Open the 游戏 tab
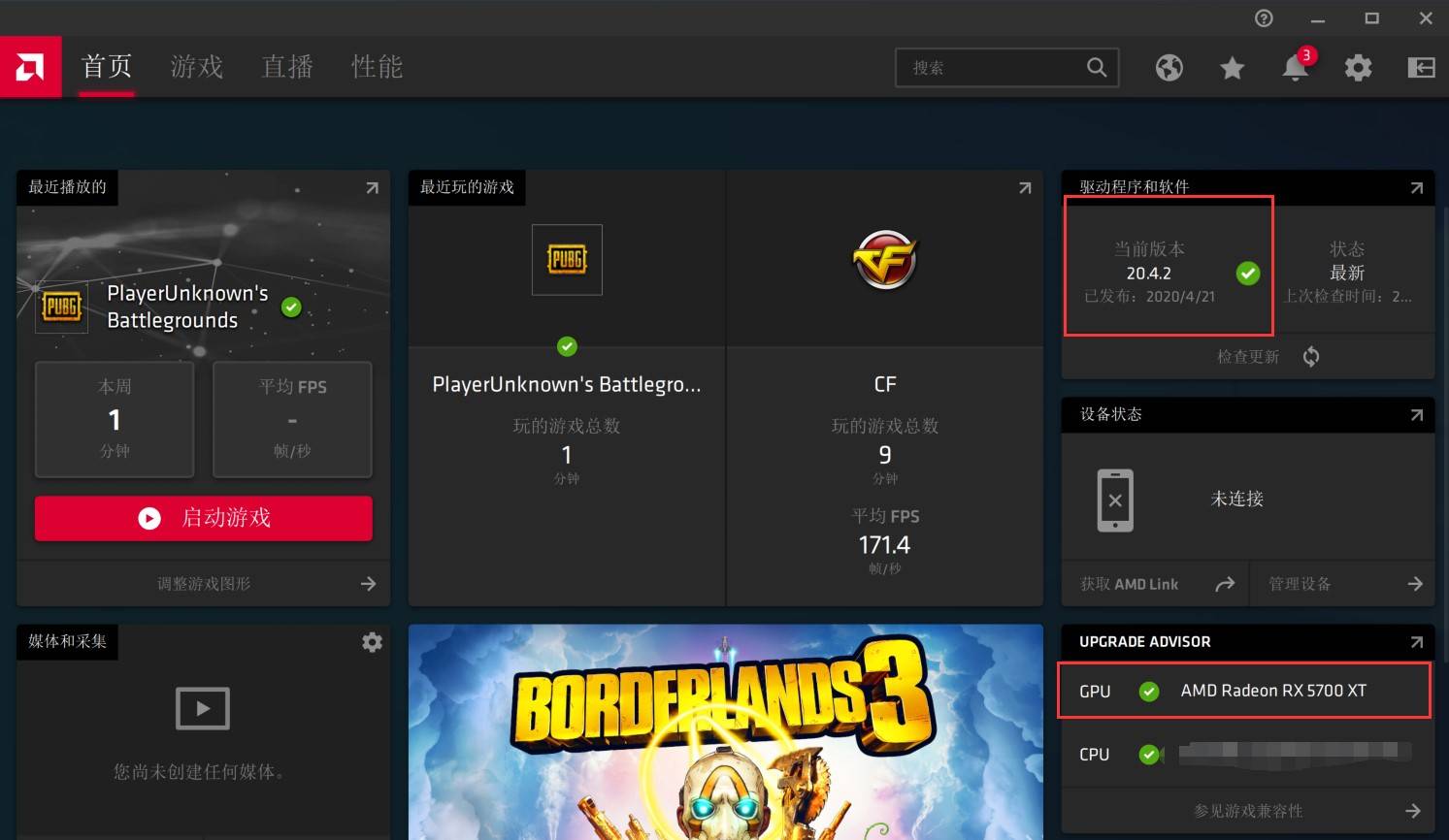1449x840 pixels. [197, 67]
